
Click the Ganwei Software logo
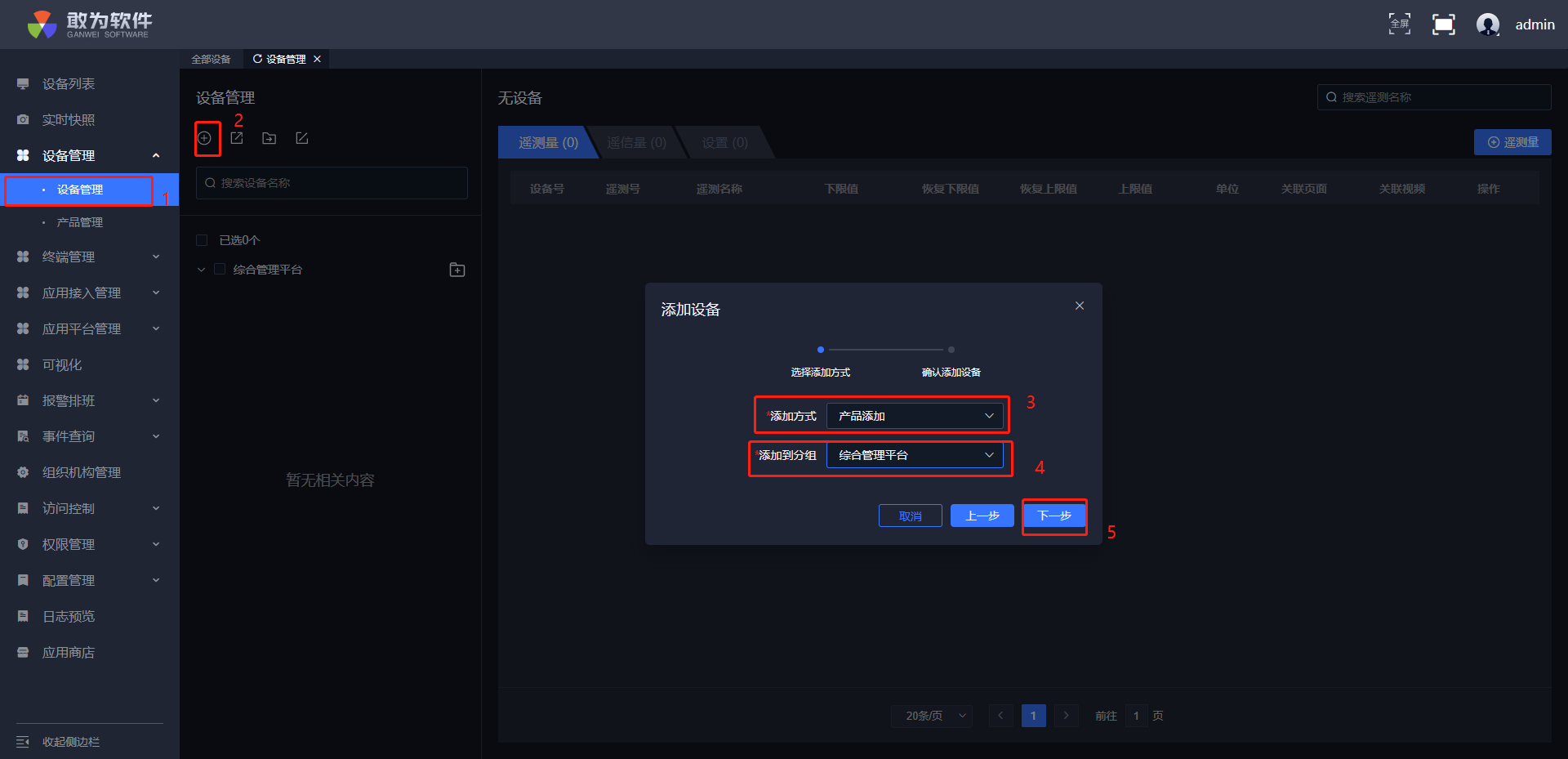pyautogui.click(x=90, y=25)
